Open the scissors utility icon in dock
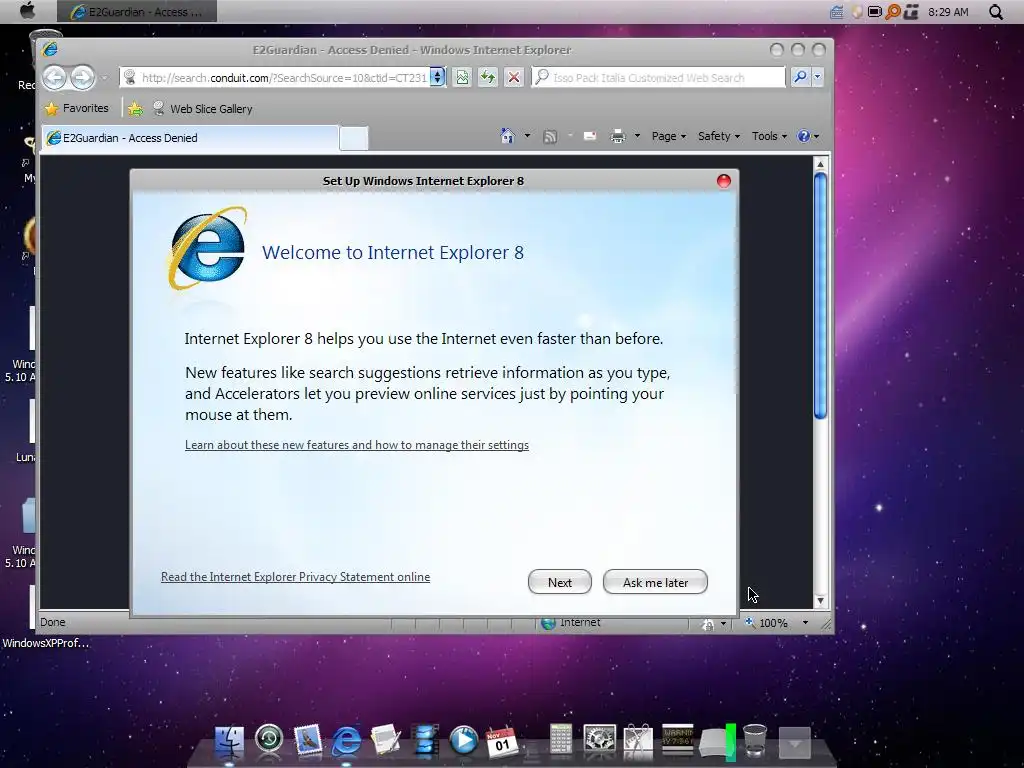Screen dimensions: 1024x768 tap(638, 741)
